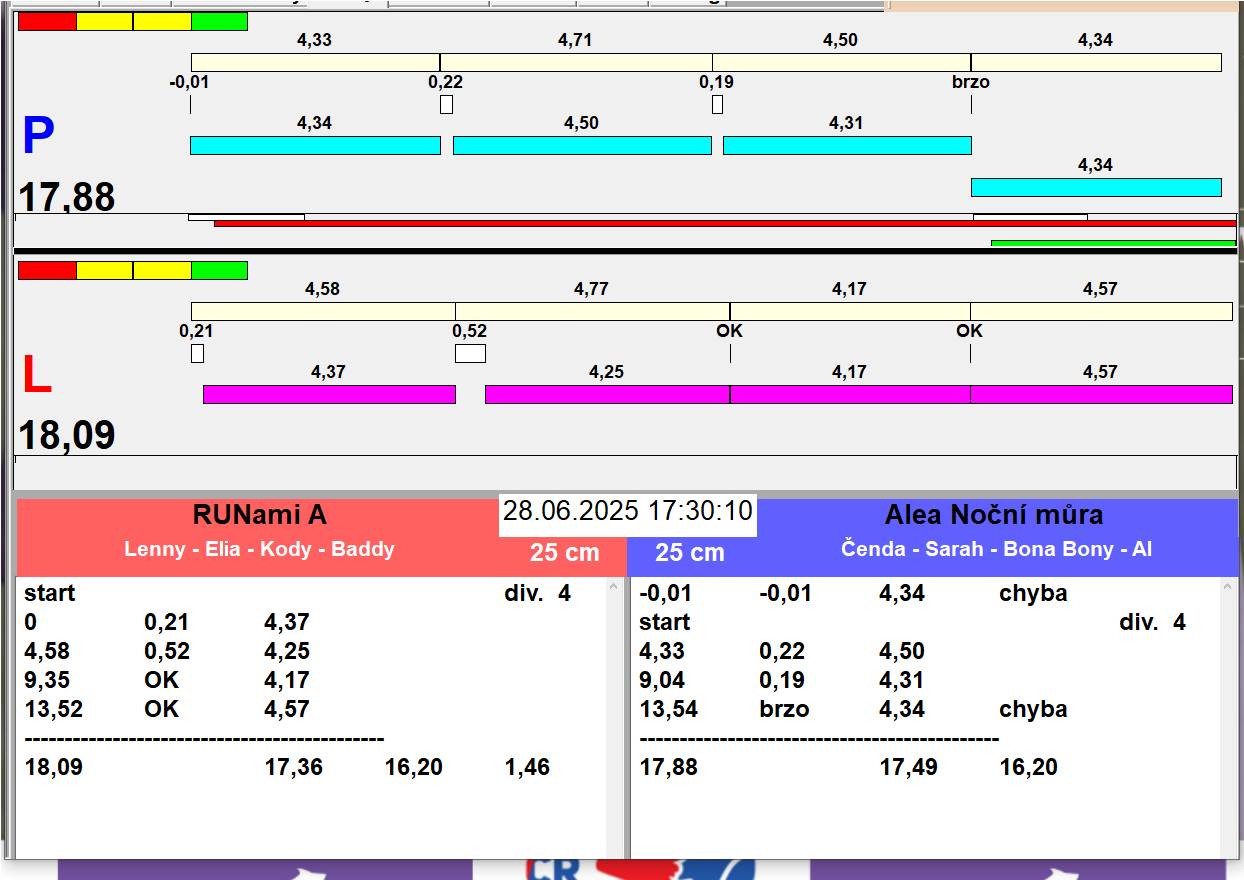Click the red start light in lane P
Image resolution: width=1244 pixels, height=880 pixels.
[47, 21]
